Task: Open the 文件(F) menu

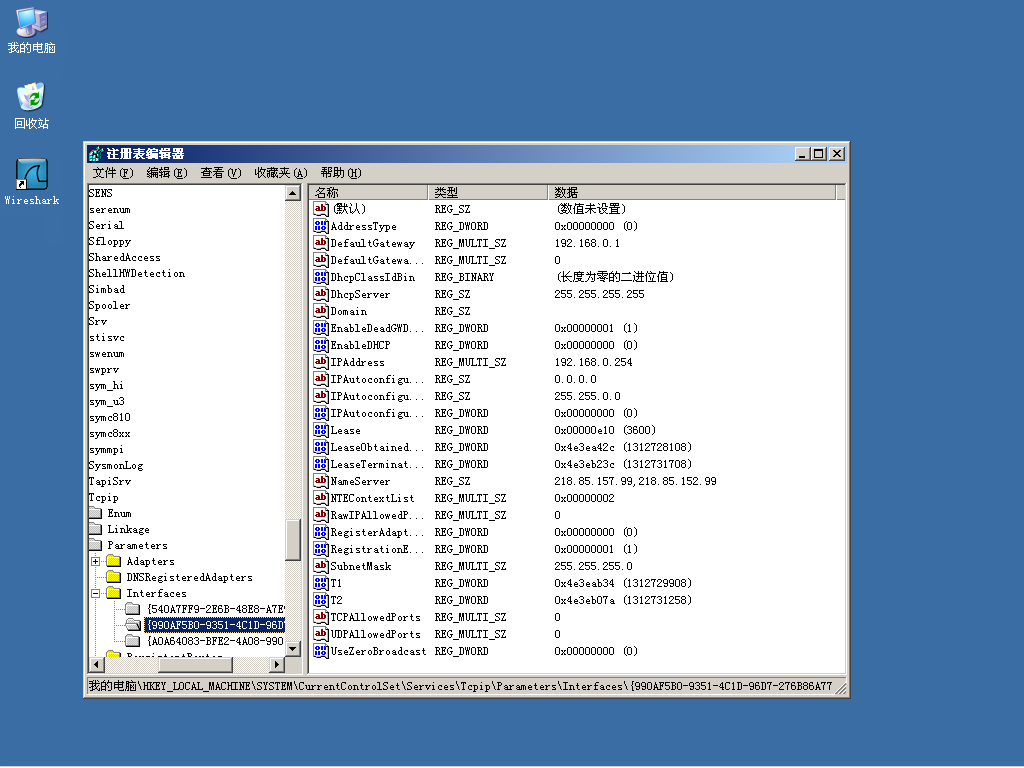Action: tap(112, 172)
